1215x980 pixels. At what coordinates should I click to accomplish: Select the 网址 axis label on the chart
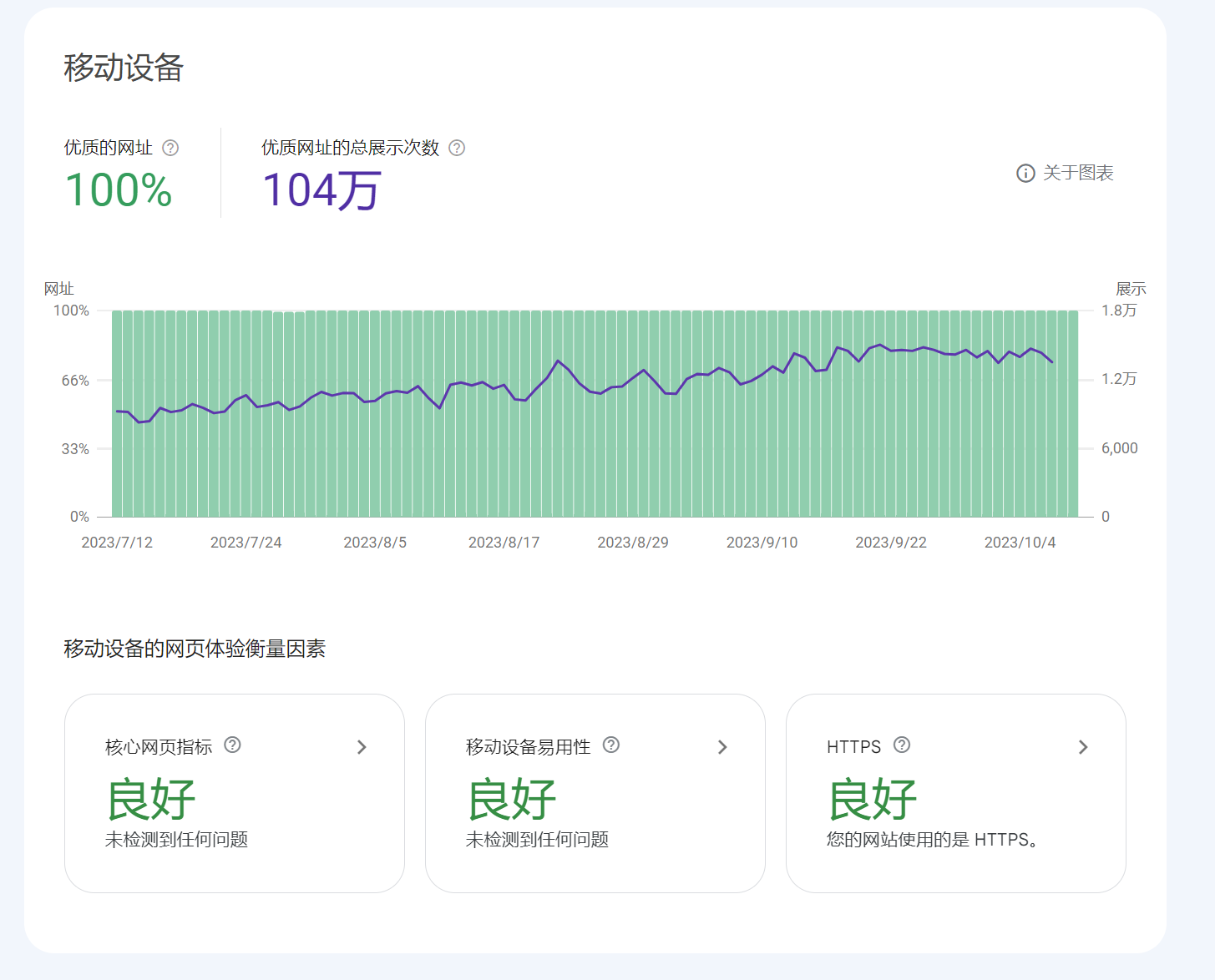coord(59,289)
